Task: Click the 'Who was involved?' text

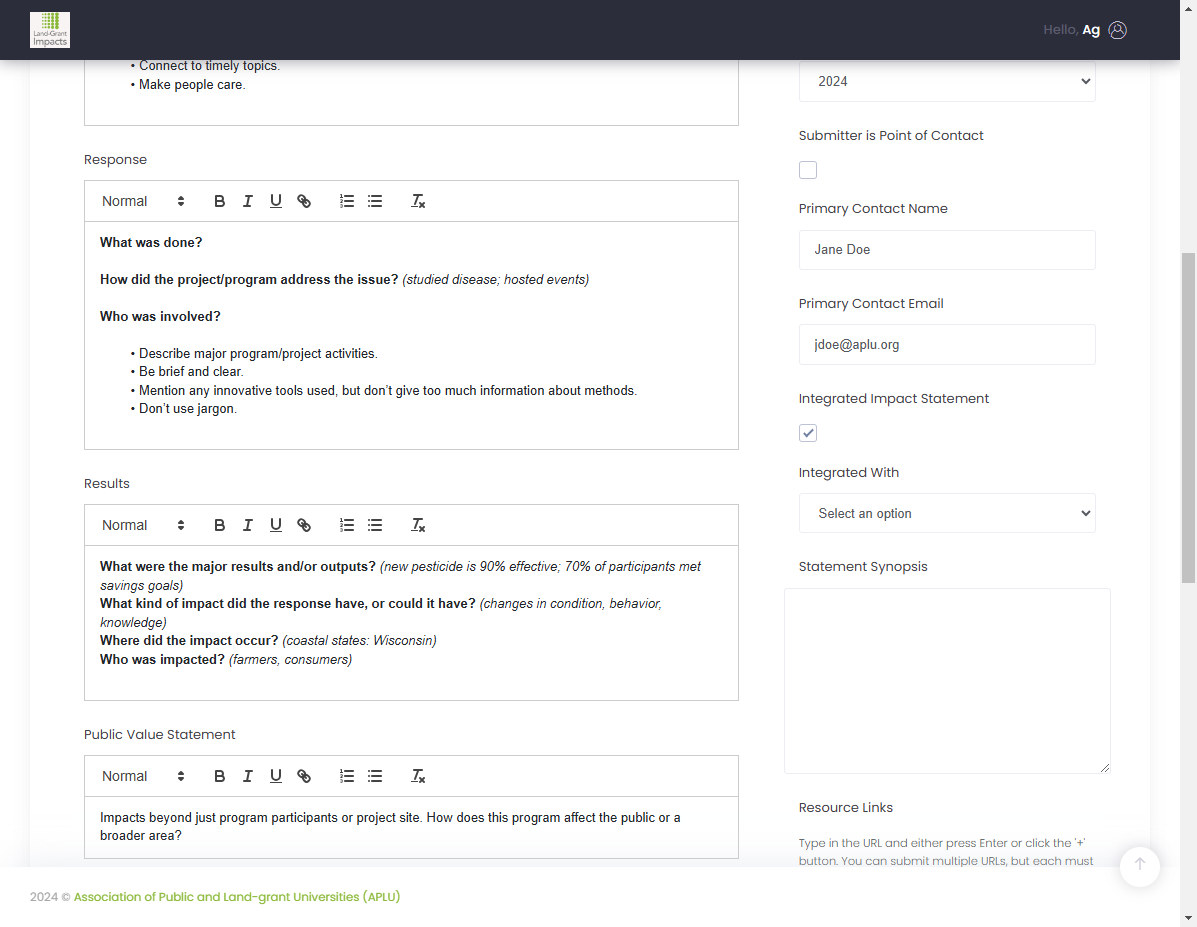Action: [x=160, y=316]
